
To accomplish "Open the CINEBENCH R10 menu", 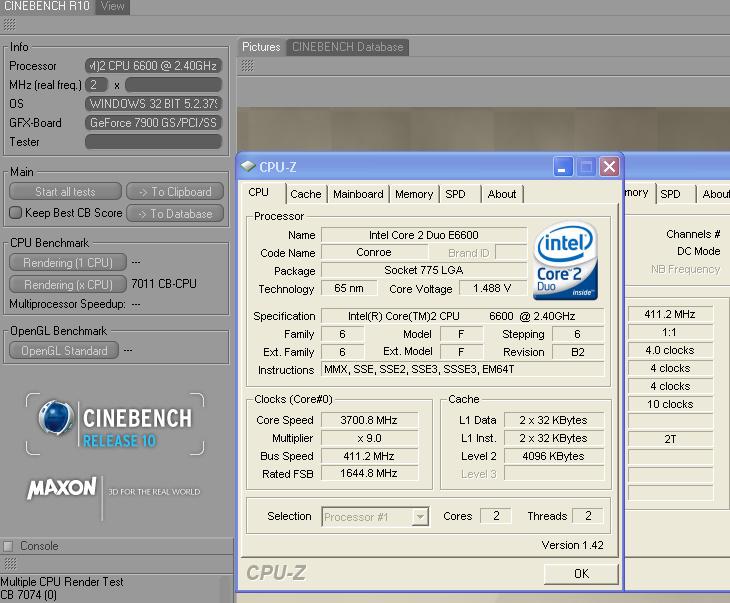I will (47, 7).
